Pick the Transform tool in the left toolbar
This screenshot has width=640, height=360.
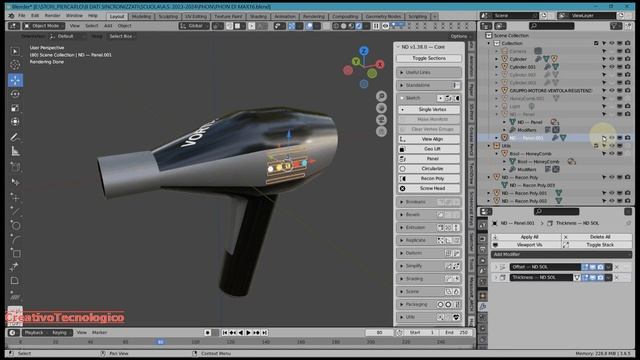pos(15,122)
